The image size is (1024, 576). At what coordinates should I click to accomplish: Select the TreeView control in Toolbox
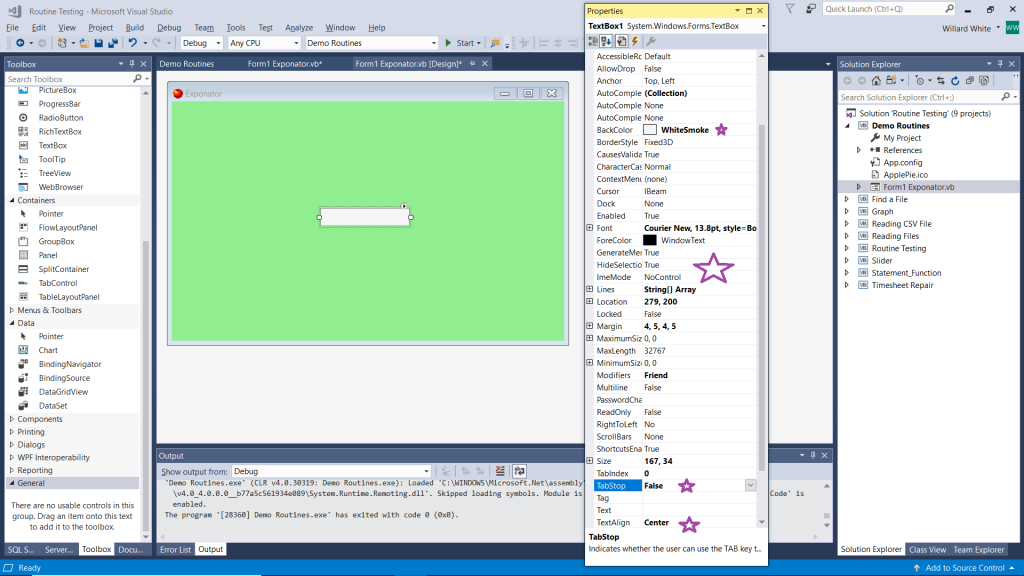[x=55, y=173]
